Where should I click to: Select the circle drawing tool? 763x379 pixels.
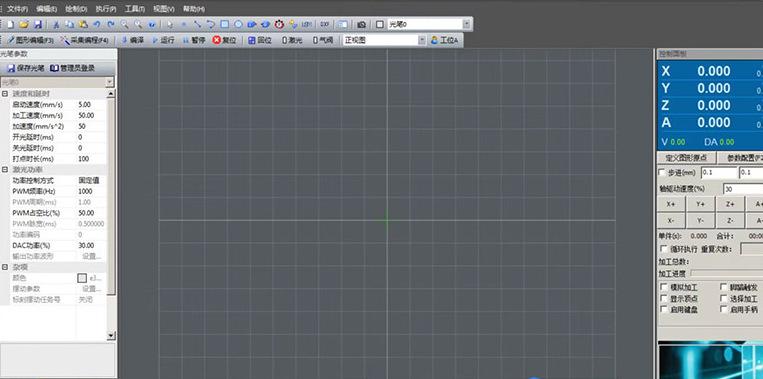[238, 24]
